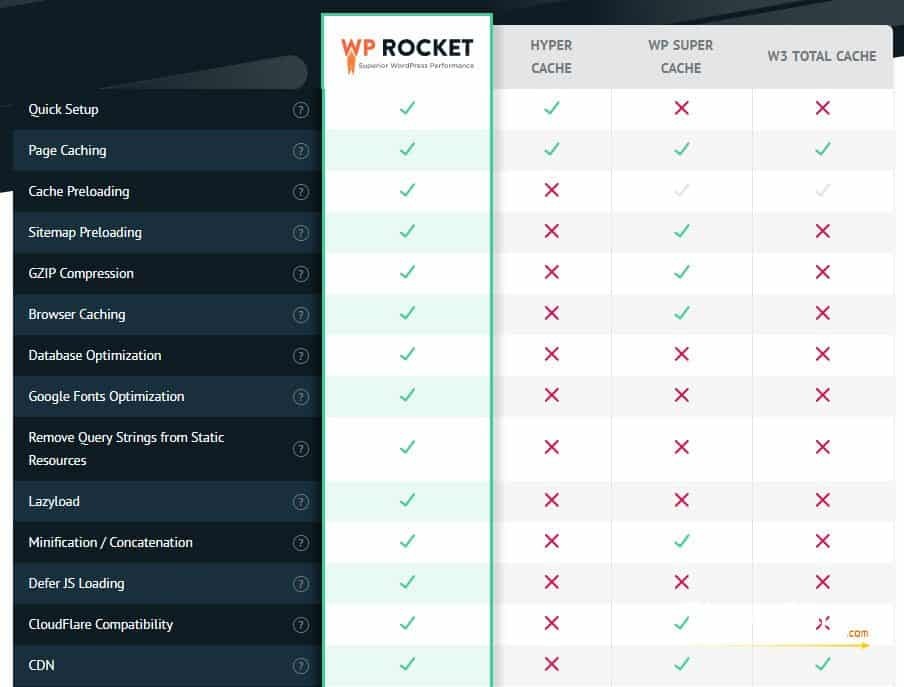Click the WP Super Cache checkmark for Minification / Concatenation
This screenshot has width=904, height=687.
[x=681, y=541]
